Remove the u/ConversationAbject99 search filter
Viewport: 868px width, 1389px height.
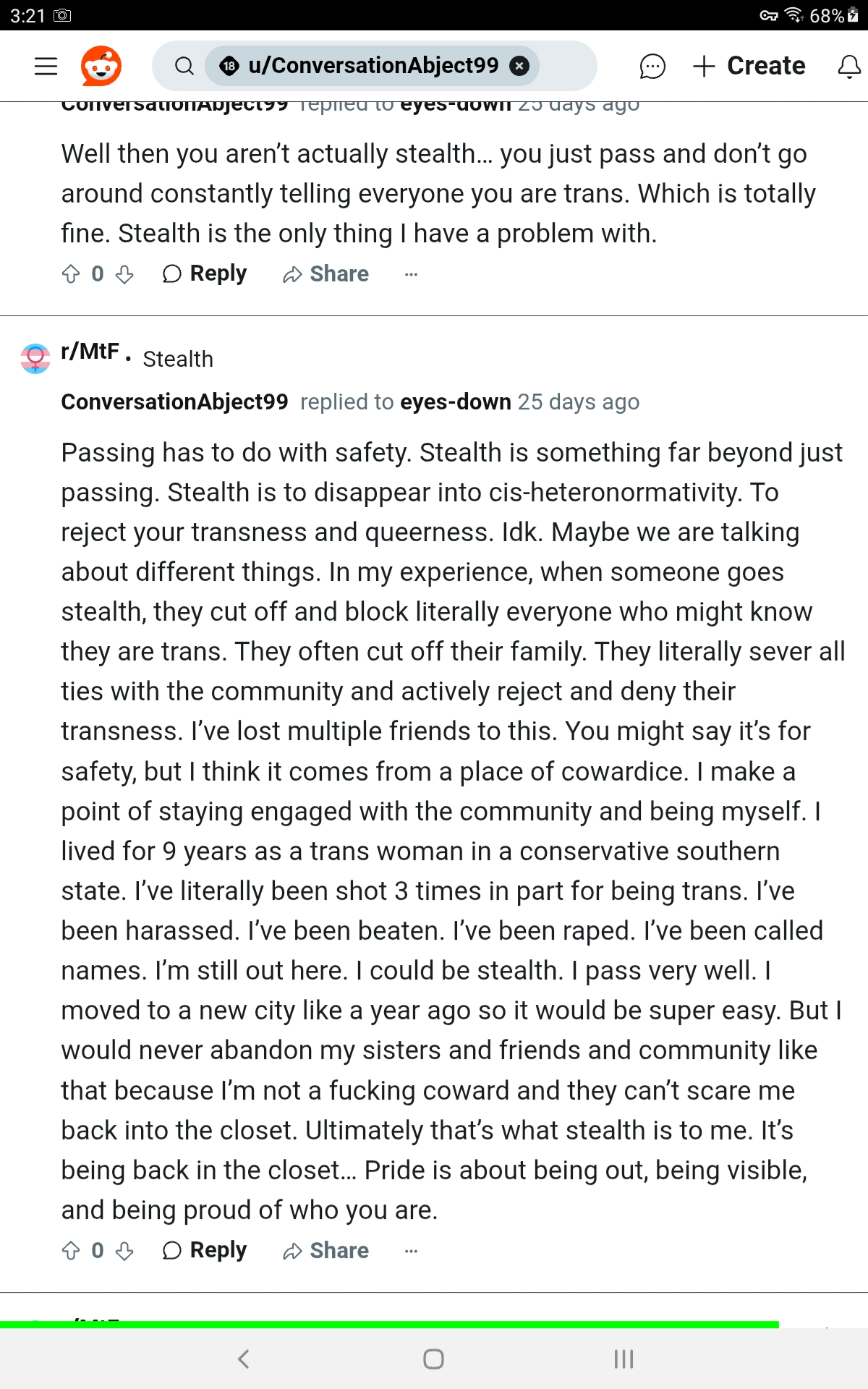point(519,66)
